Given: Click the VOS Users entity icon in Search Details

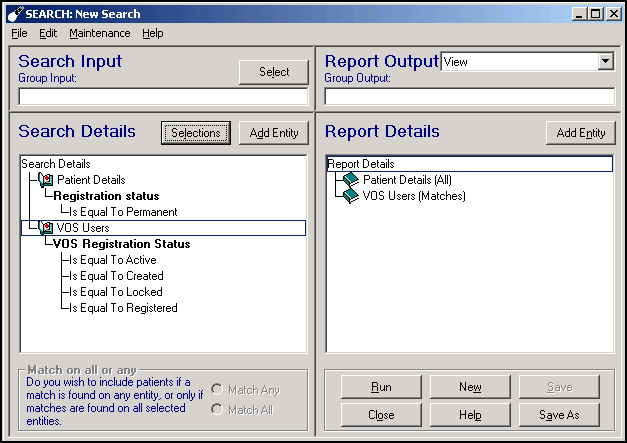Looking at the screenshot, I should coord(46,228).
